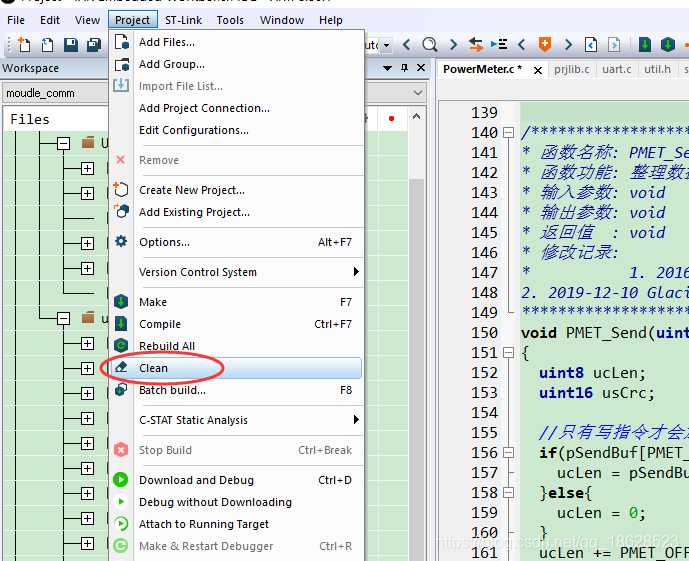The height and width of the screenshot is (561, 689).
Task: Switch to the prjlib.c tab
Action: pos(572,69)
